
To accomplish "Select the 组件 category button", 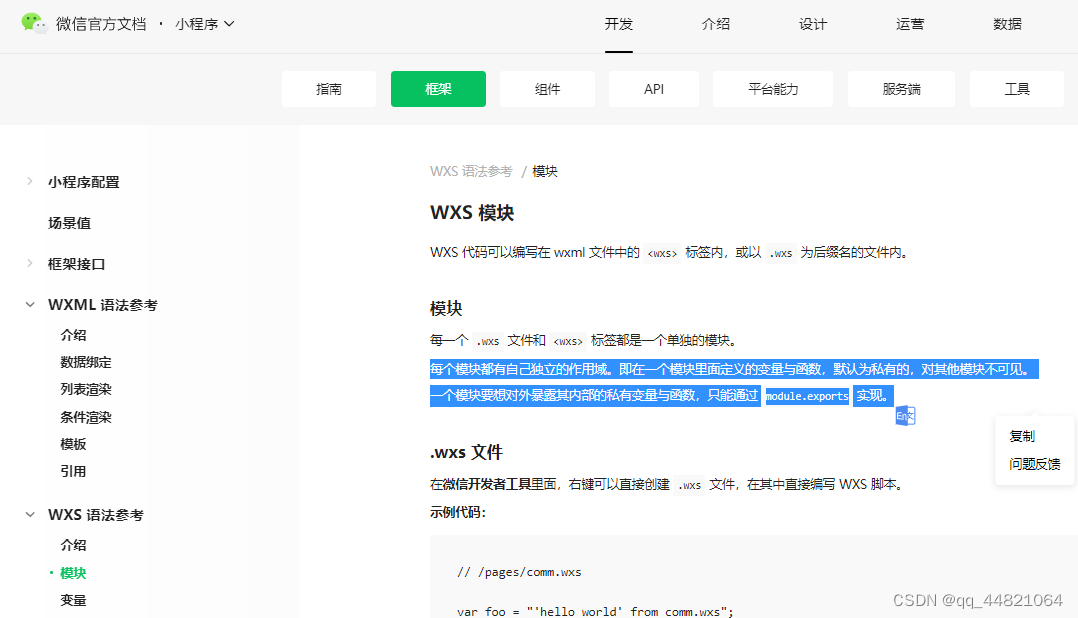I will (x=547, y=88).
